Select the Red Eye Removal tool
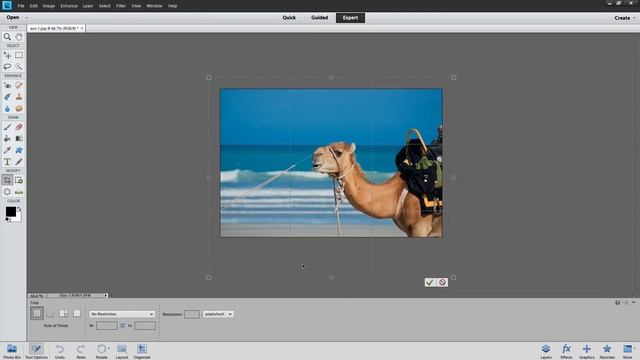 click(x=7, y=85)
